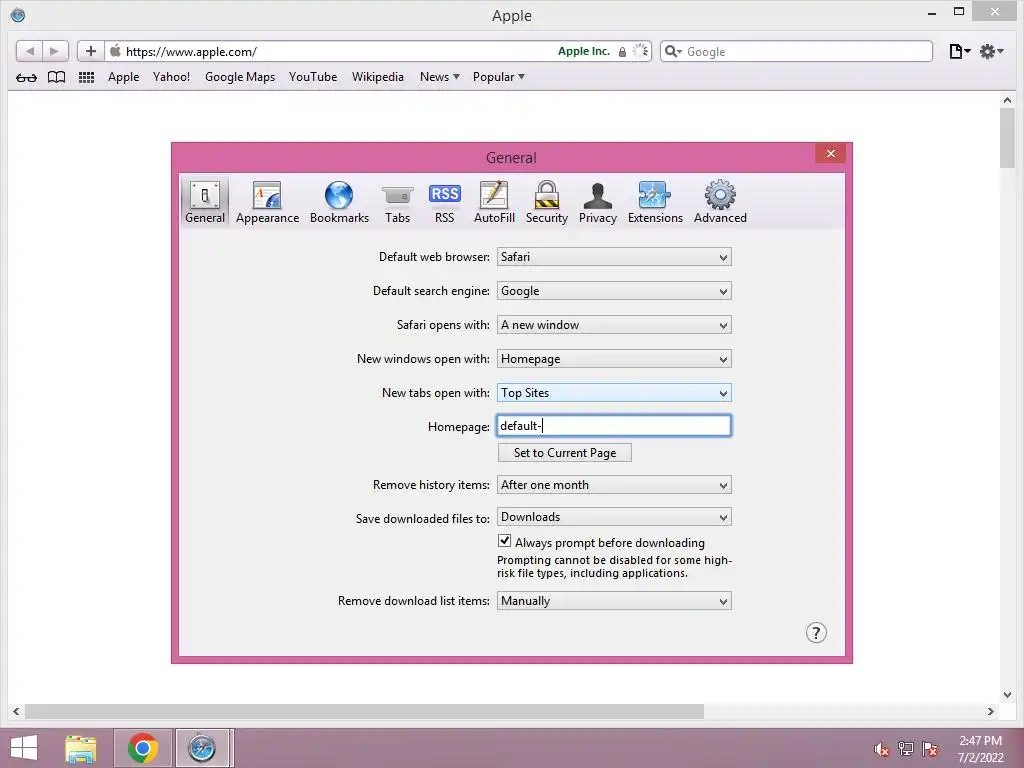Viewport: 1024px width, 768px height.
Task: Expand the Default web browser dropdown
Action: click(614, 257)
